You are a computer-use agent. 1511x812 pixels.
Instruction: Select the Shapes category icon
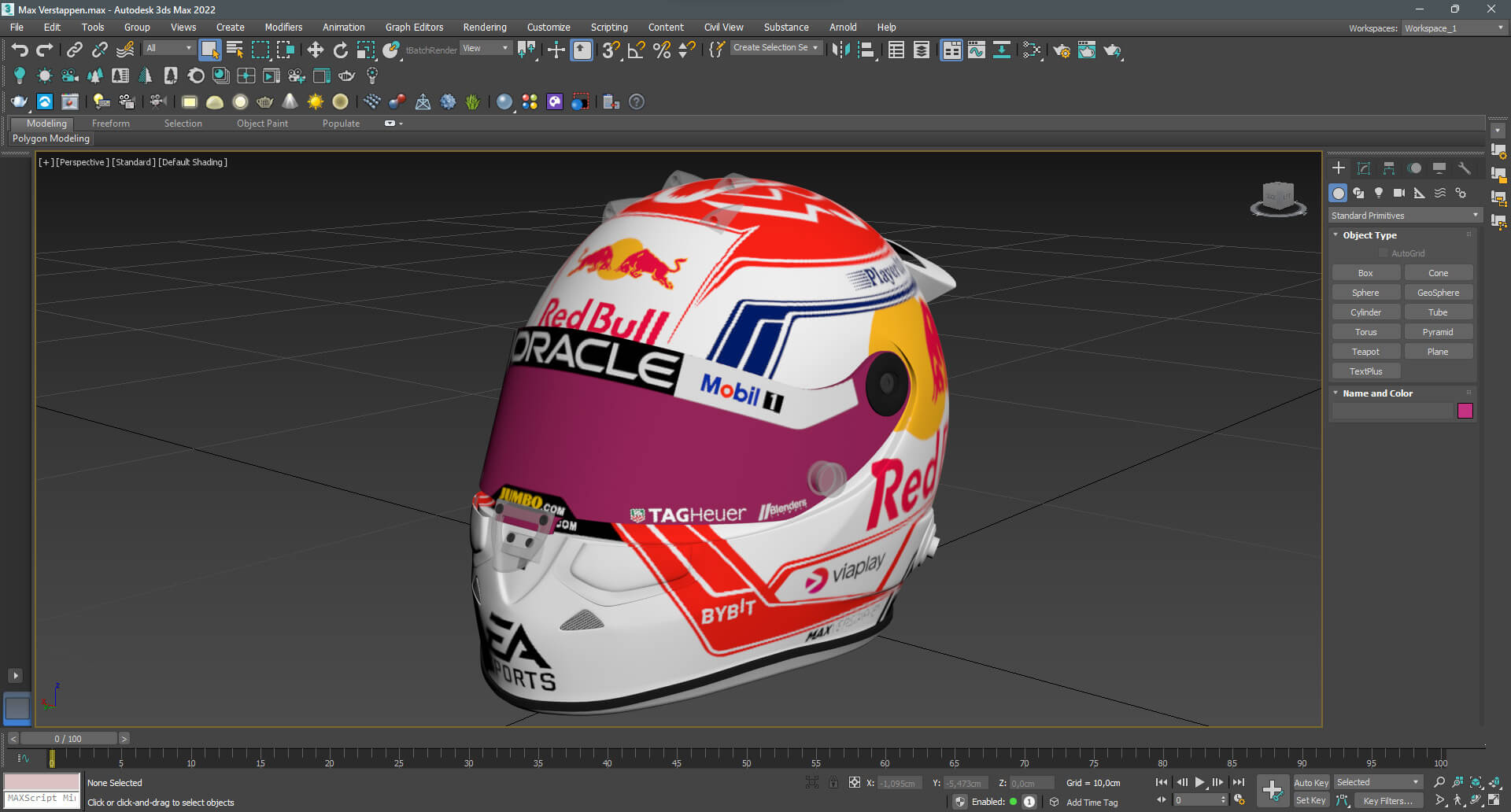[x=1358, y=193]
